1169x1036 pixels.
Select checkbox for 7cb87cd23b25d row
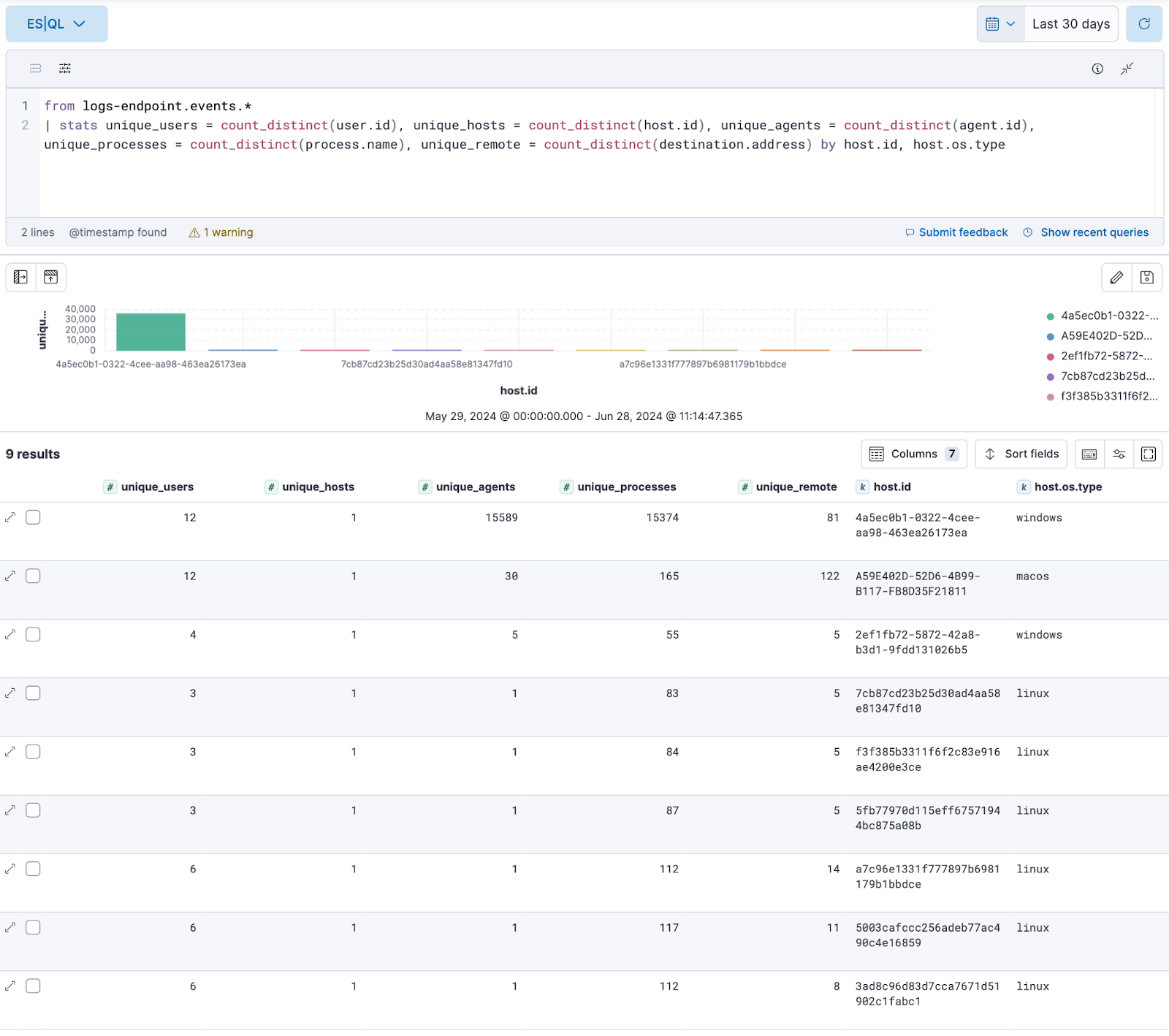click(33, 693)
